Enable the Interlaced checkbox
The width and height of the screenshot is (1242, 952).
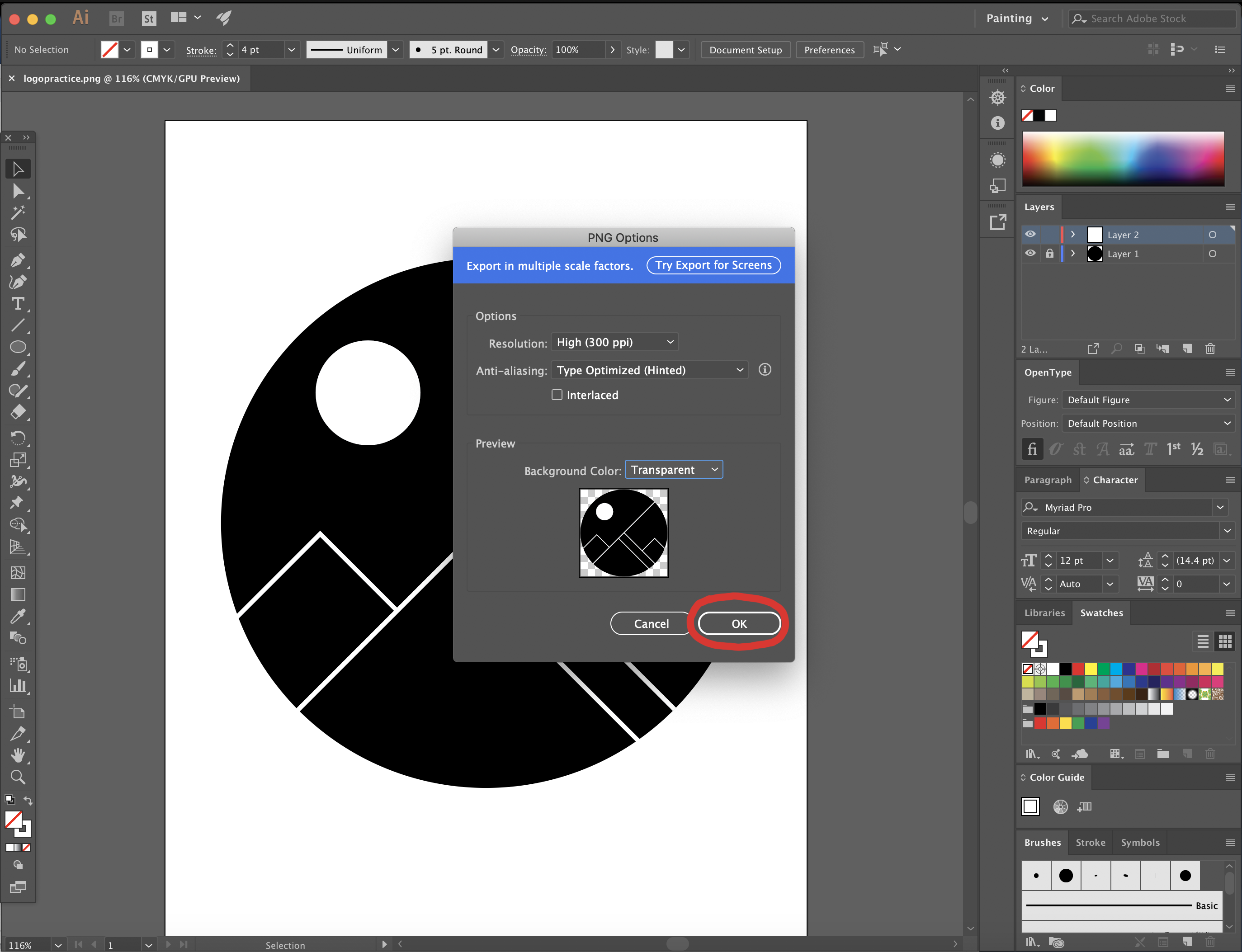tap(557, 394)
